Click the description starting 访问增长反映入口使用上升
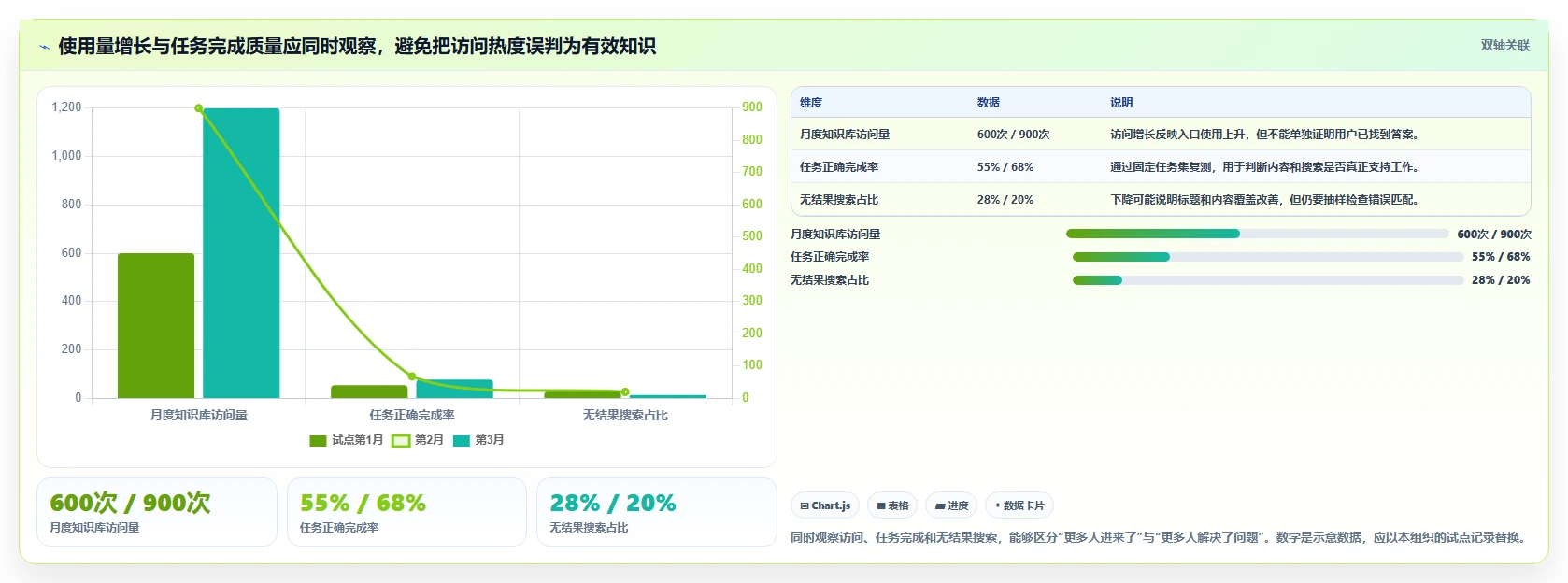Viewport: 1568px width, 583px height. point(1267,135)
